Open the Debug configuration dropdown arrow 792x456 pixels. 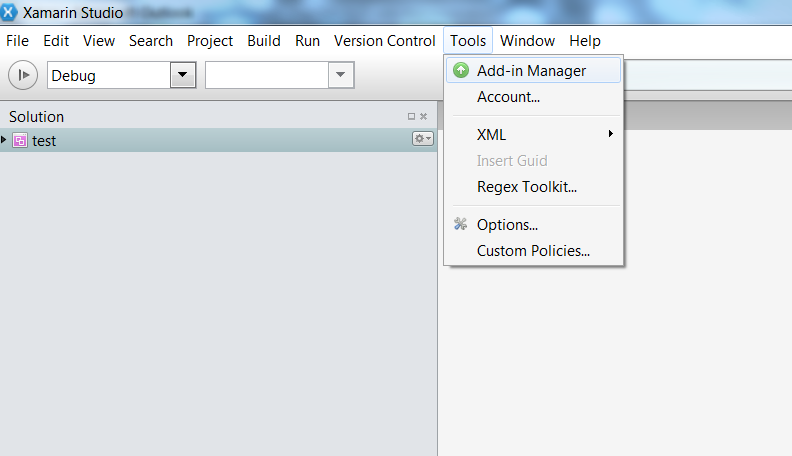[x=183, y=75]
